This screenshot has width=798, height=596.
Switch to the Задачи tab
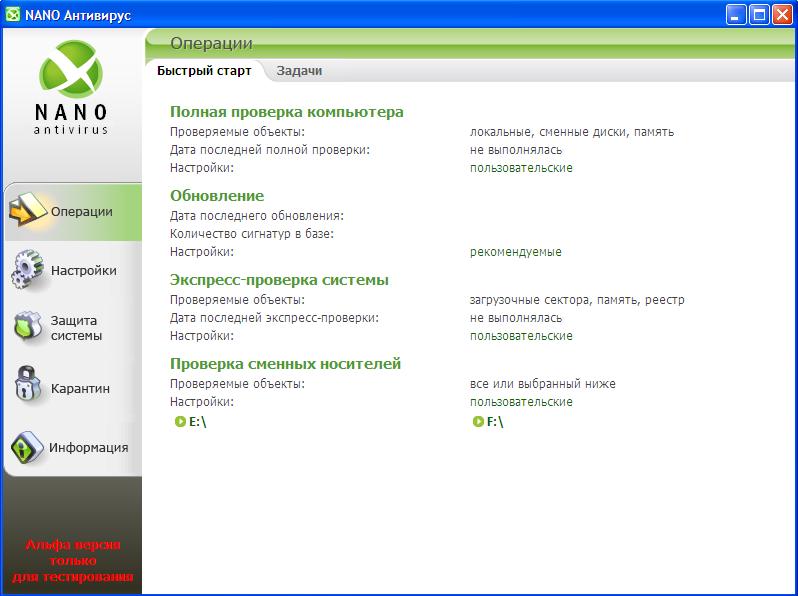[299, 71]
